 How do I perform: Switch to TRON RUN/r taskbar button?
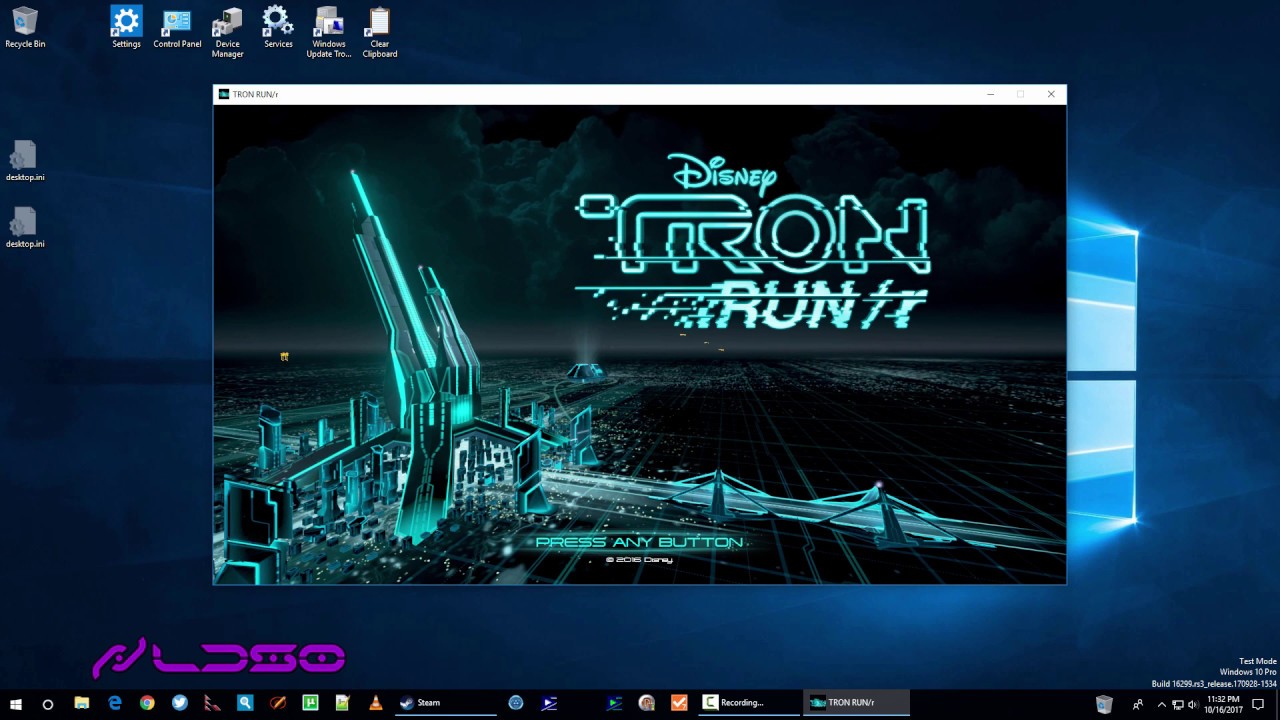coord(856,703)
